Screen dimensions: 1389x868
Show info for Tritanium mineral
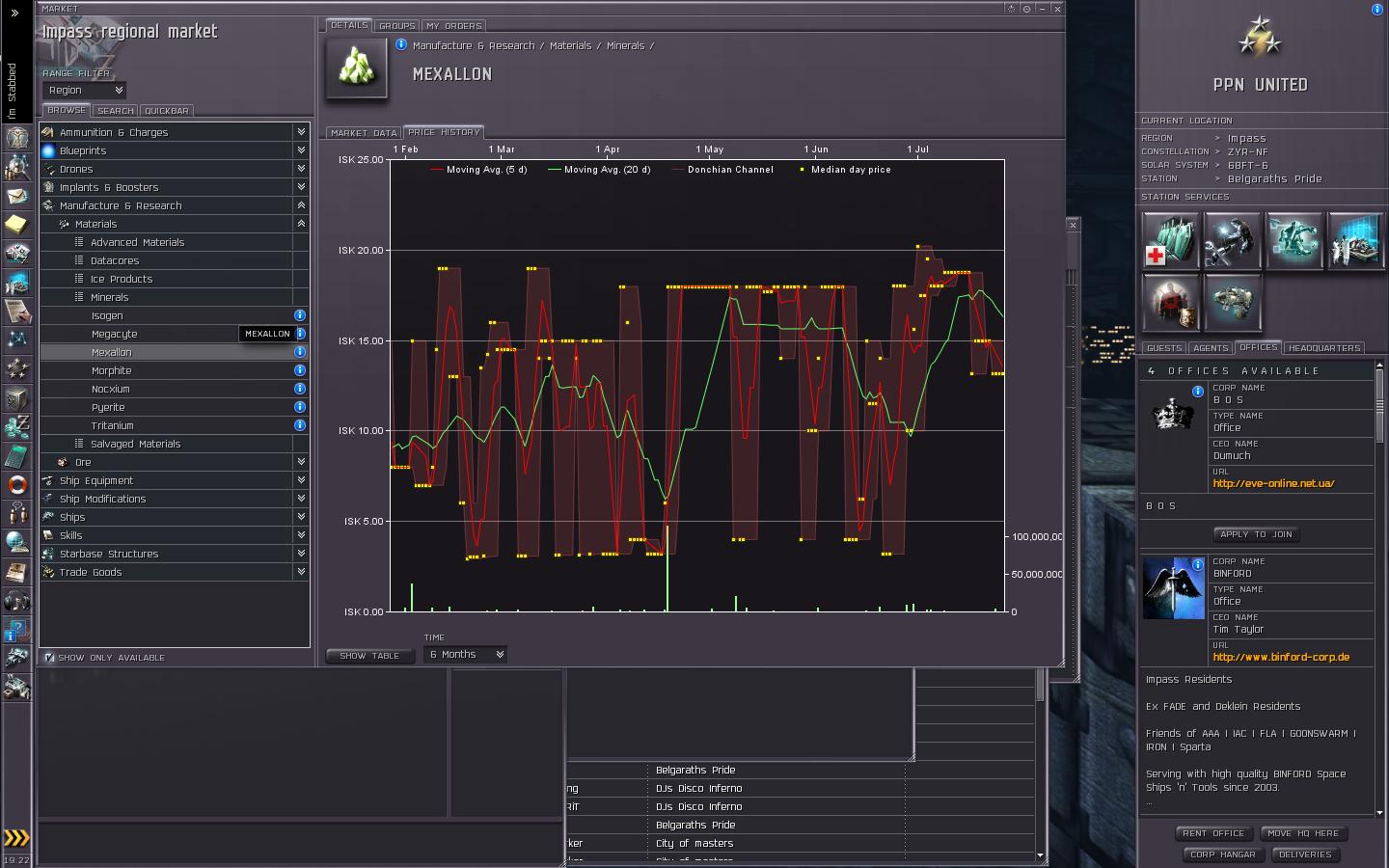click(x=299, y=425)
